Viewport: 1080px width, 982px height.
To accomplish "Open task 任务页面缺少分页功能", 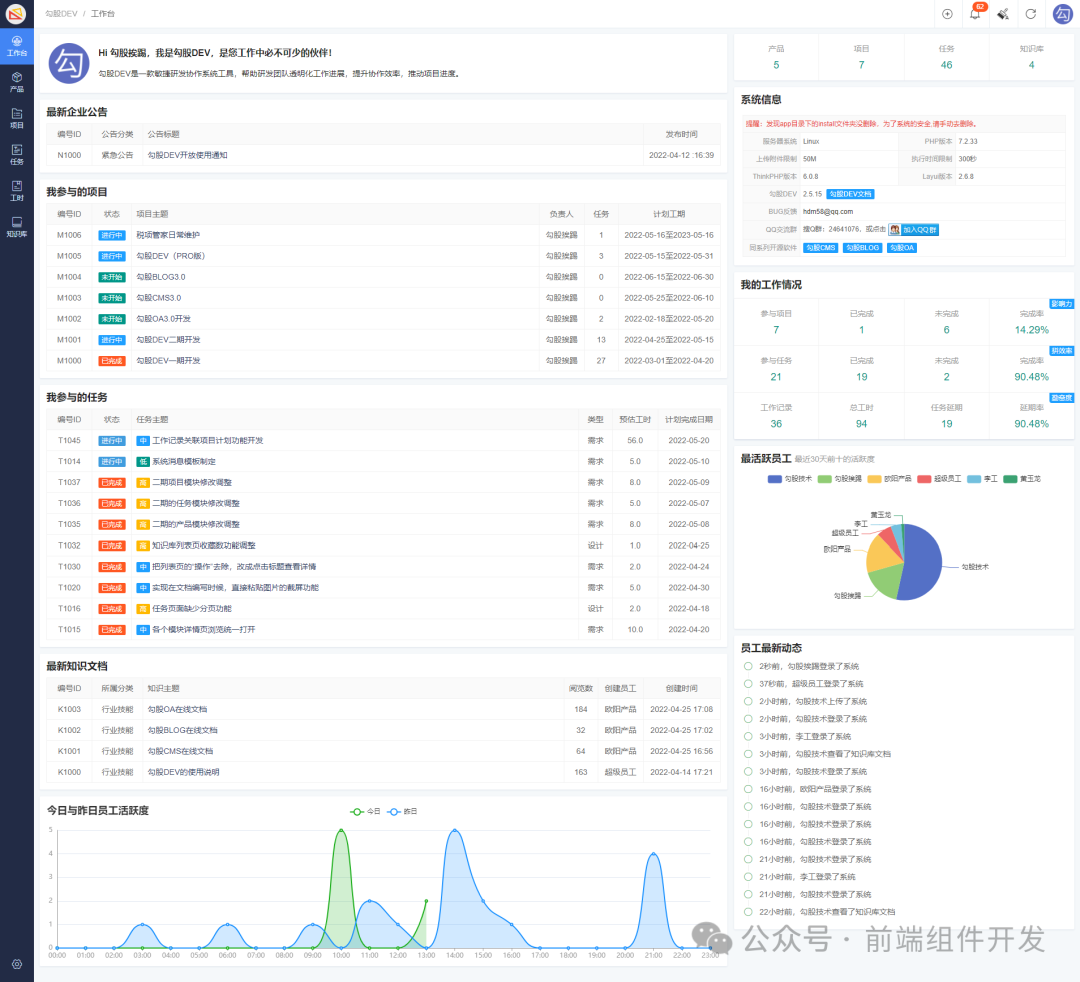I will point(191,609).
